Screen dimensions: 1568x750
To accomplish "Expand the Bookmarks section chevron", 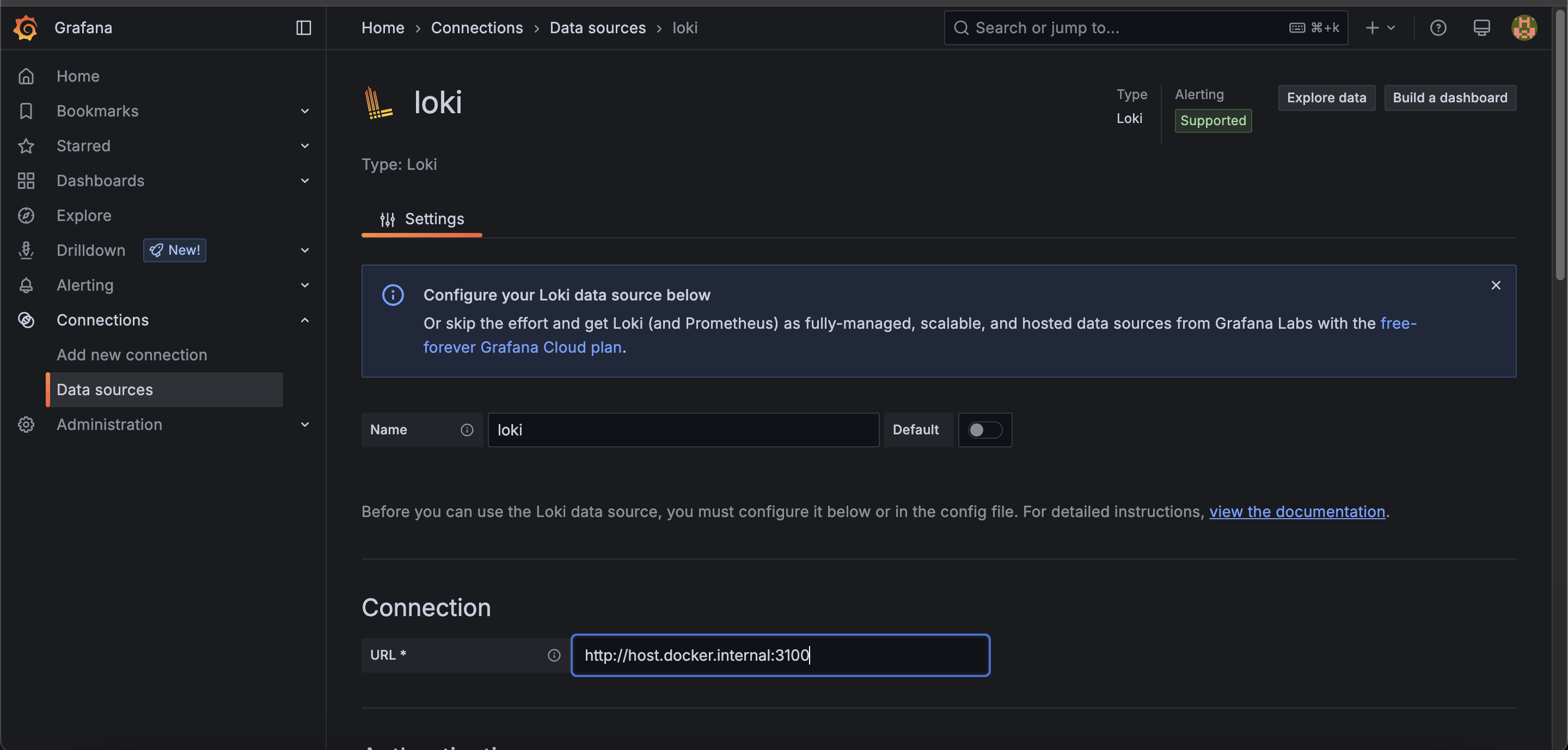I will [x=305, y=112].
